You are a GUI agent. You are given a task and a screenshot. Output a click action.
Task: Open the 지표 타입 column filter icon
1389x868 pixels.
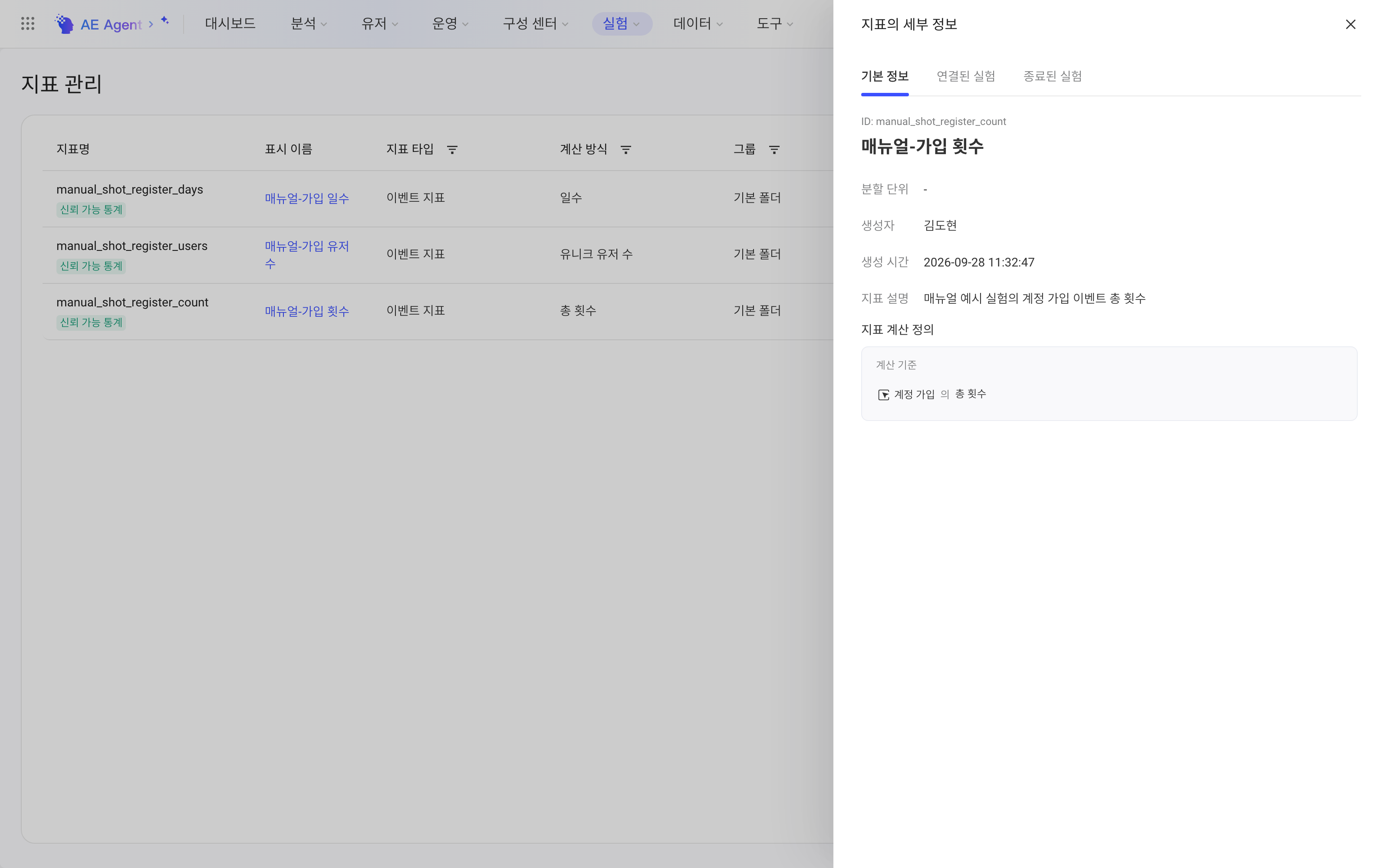coord(452,149)
